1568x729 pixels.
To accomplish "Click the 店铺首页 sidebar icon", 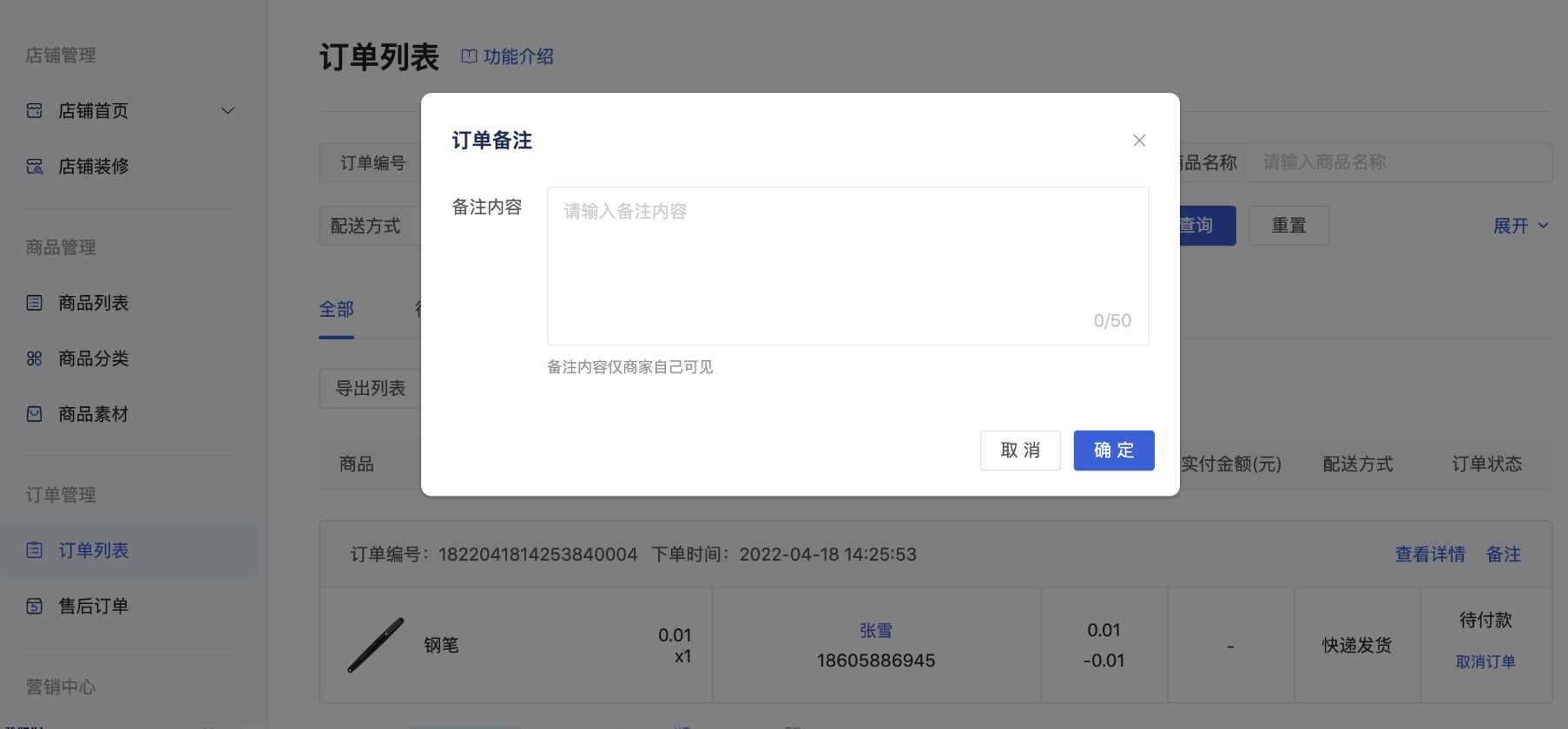I will (x=35, y=111).
